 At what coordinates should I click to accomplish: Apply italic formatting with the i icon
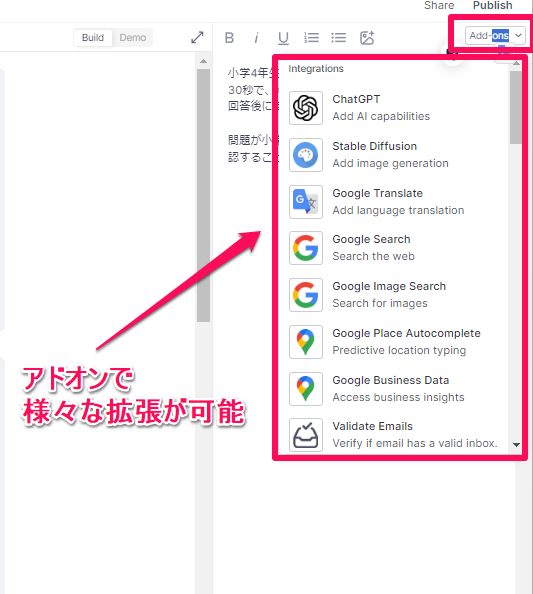click(256, 38)
